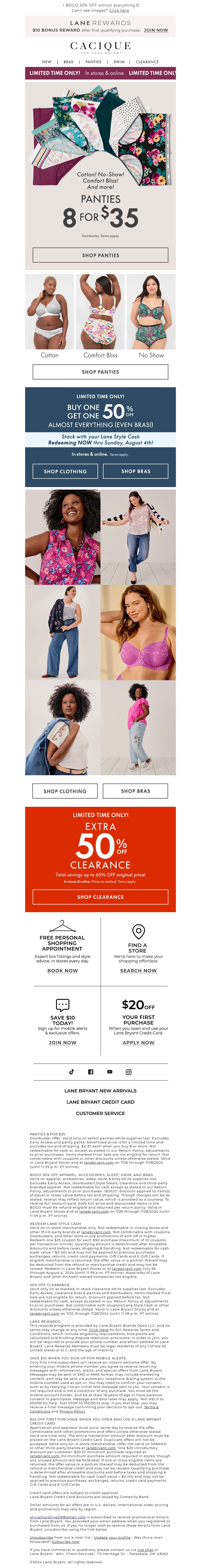Click the SHOP CLEARANCE button

pyautogui.click(x=100, y=897)
